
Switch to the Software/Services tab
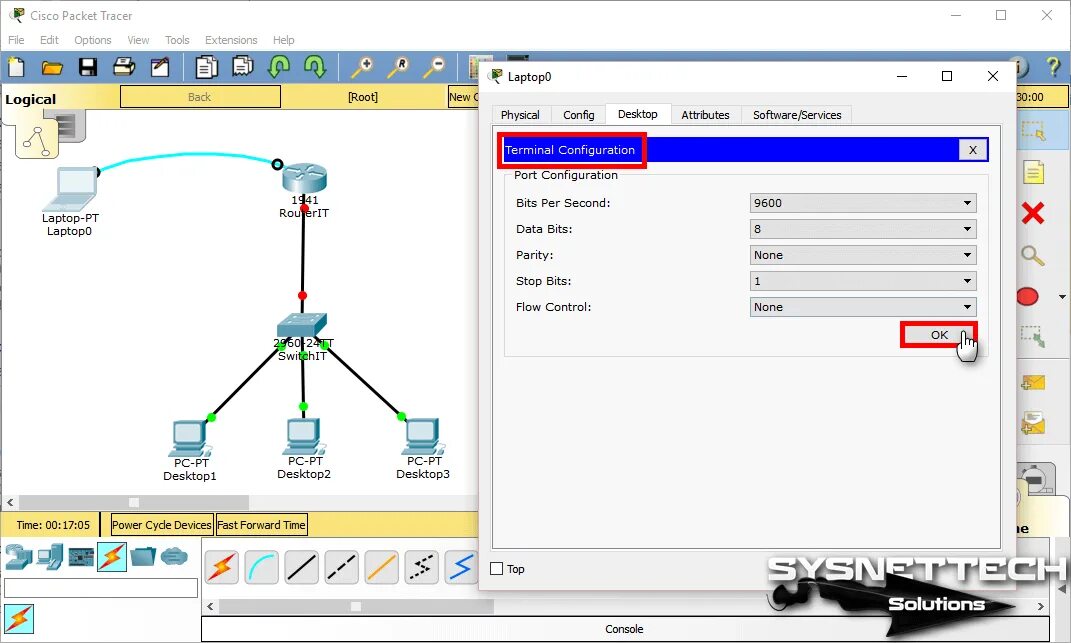click(797, 115)
